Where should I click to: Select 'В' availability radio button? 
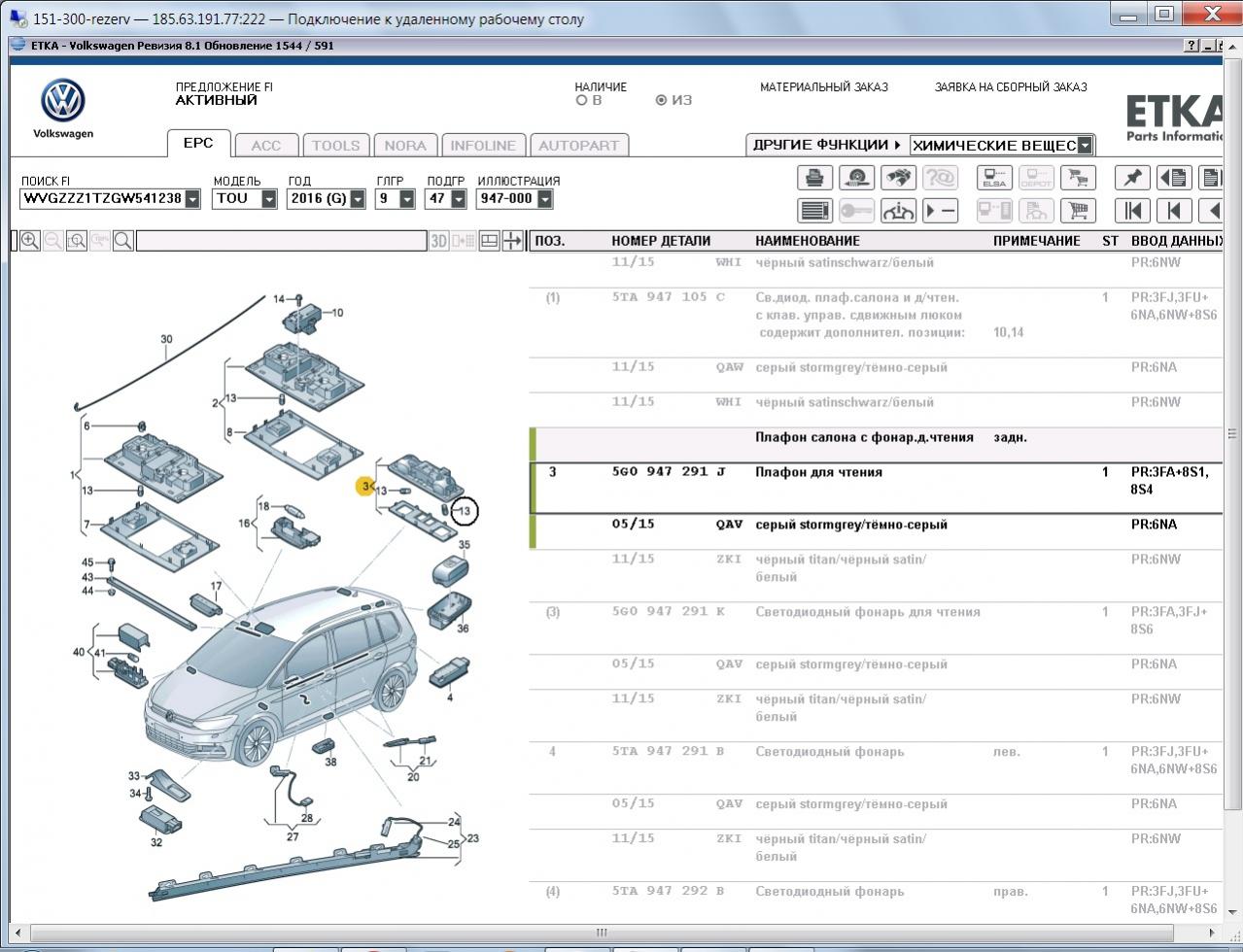point(581,100)
